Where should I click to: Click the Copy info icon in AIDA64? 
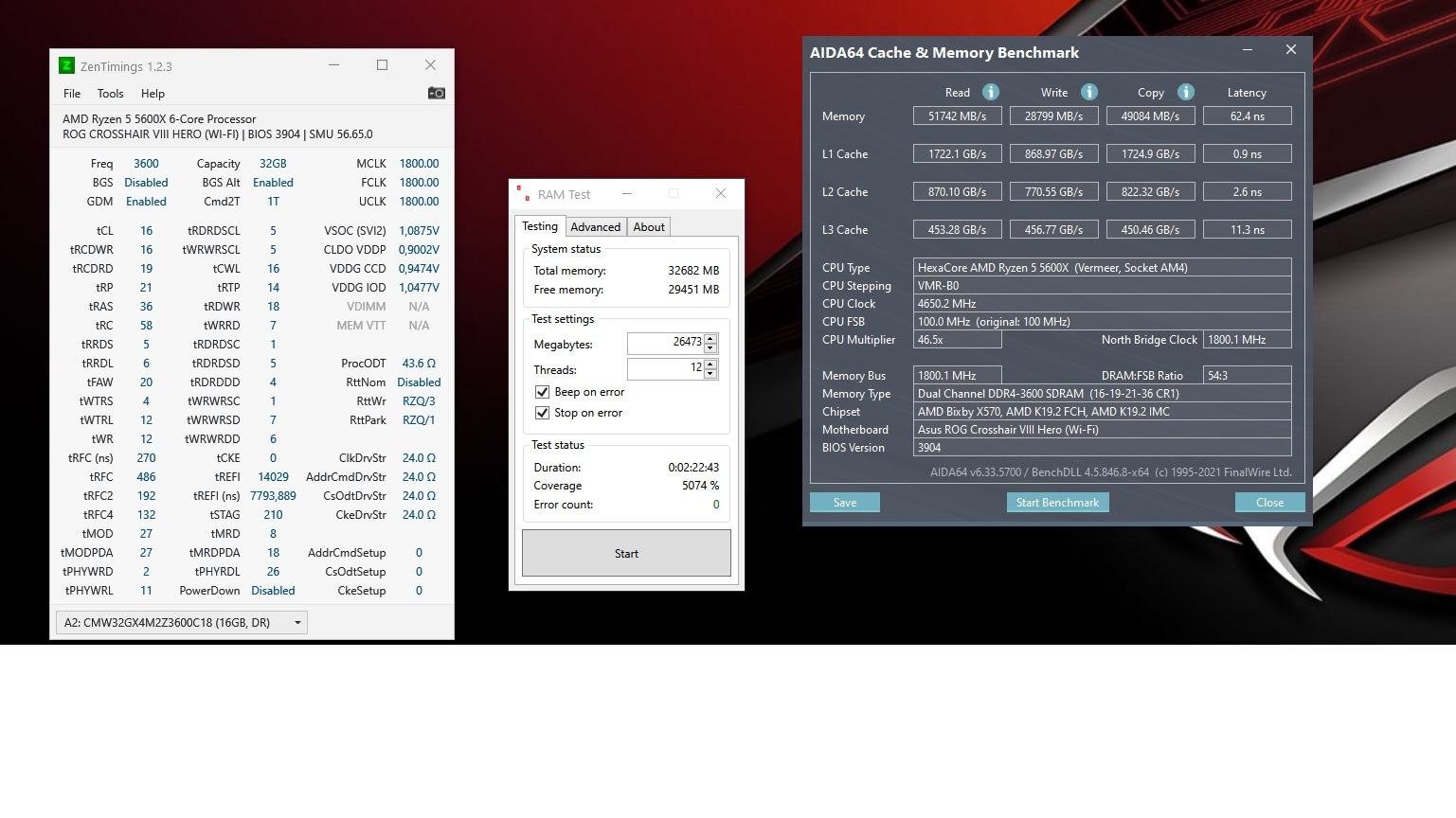coord(1186,92)
